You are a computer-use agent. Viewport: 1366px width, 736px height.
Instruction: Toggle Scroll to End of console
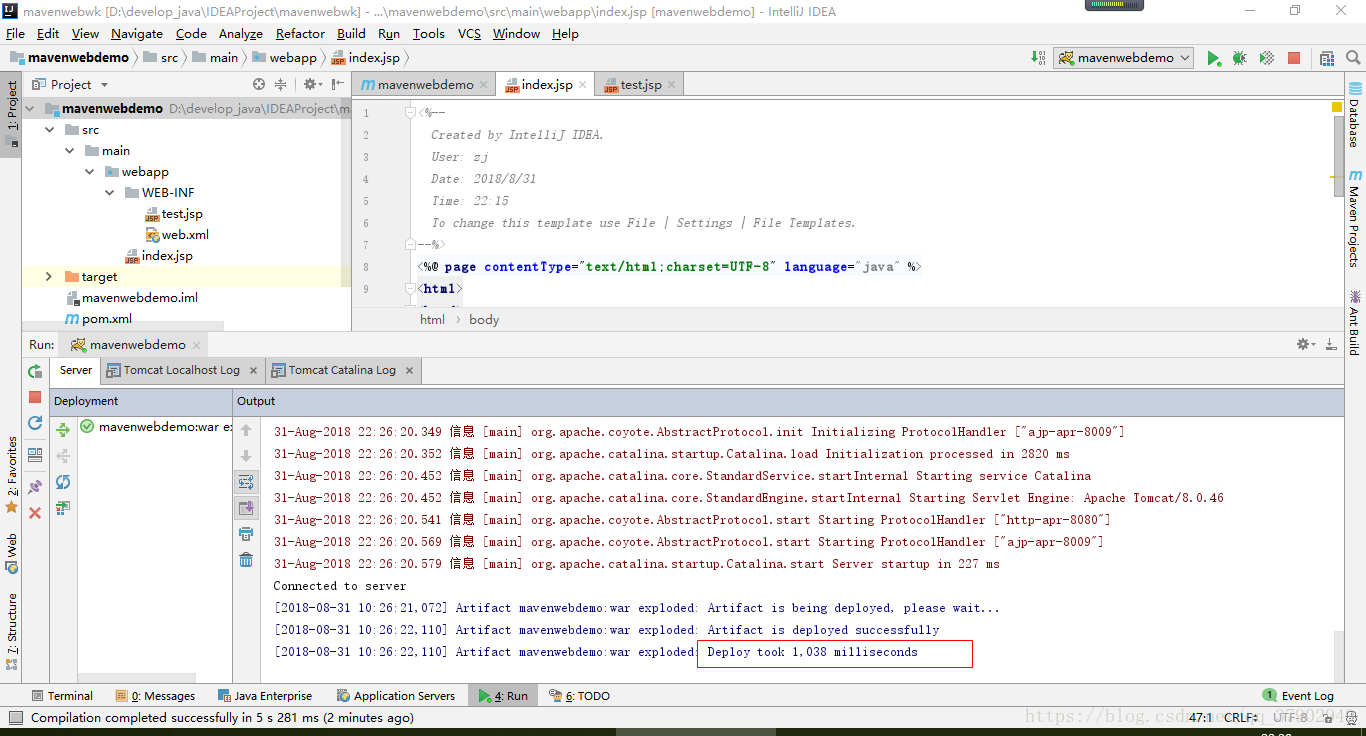[246, 508]
